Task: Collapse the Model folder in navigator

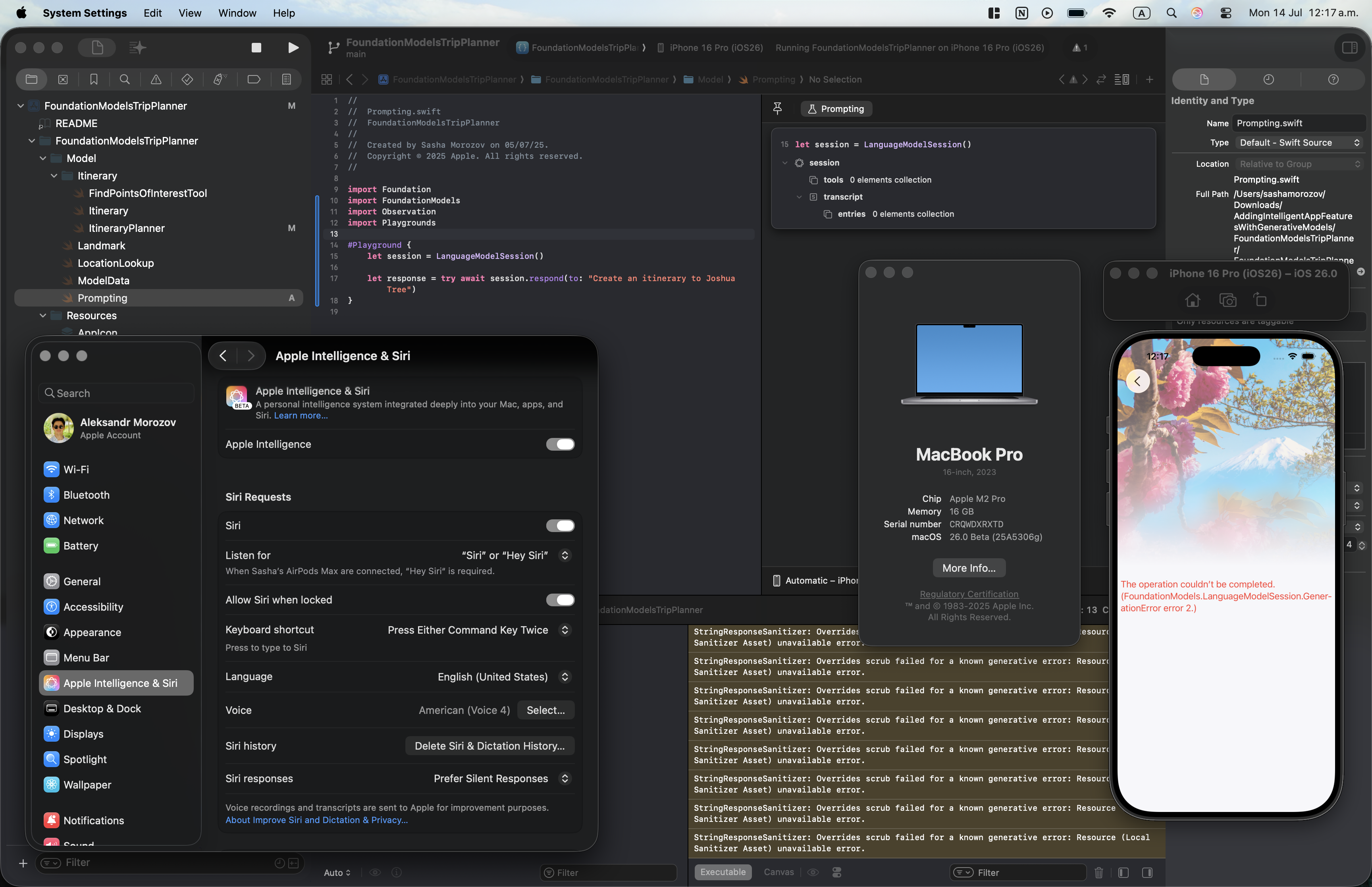Action: click(42, 158)
